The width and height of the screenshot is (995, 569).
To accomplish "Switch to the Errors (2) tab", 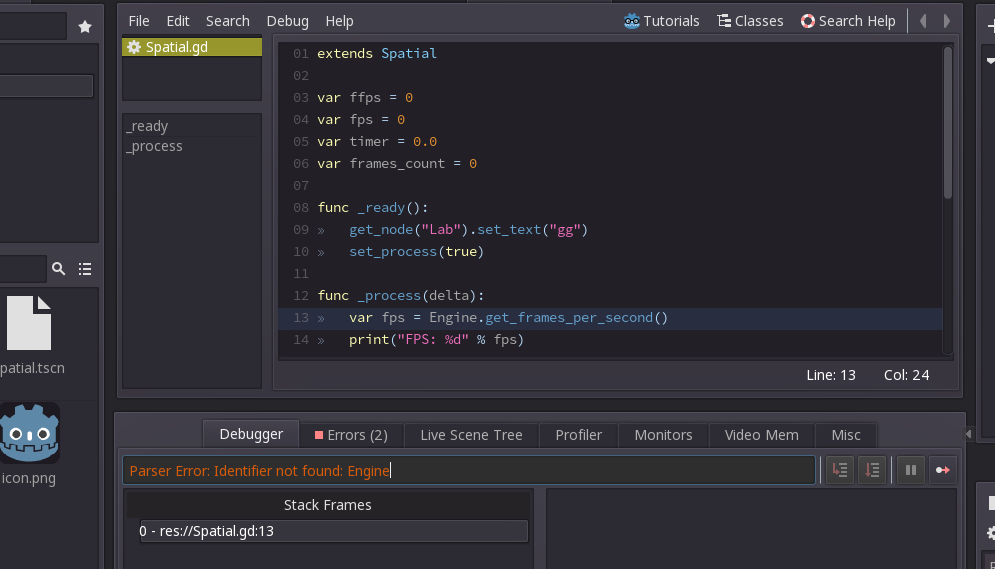I will [x=351, y=435].
